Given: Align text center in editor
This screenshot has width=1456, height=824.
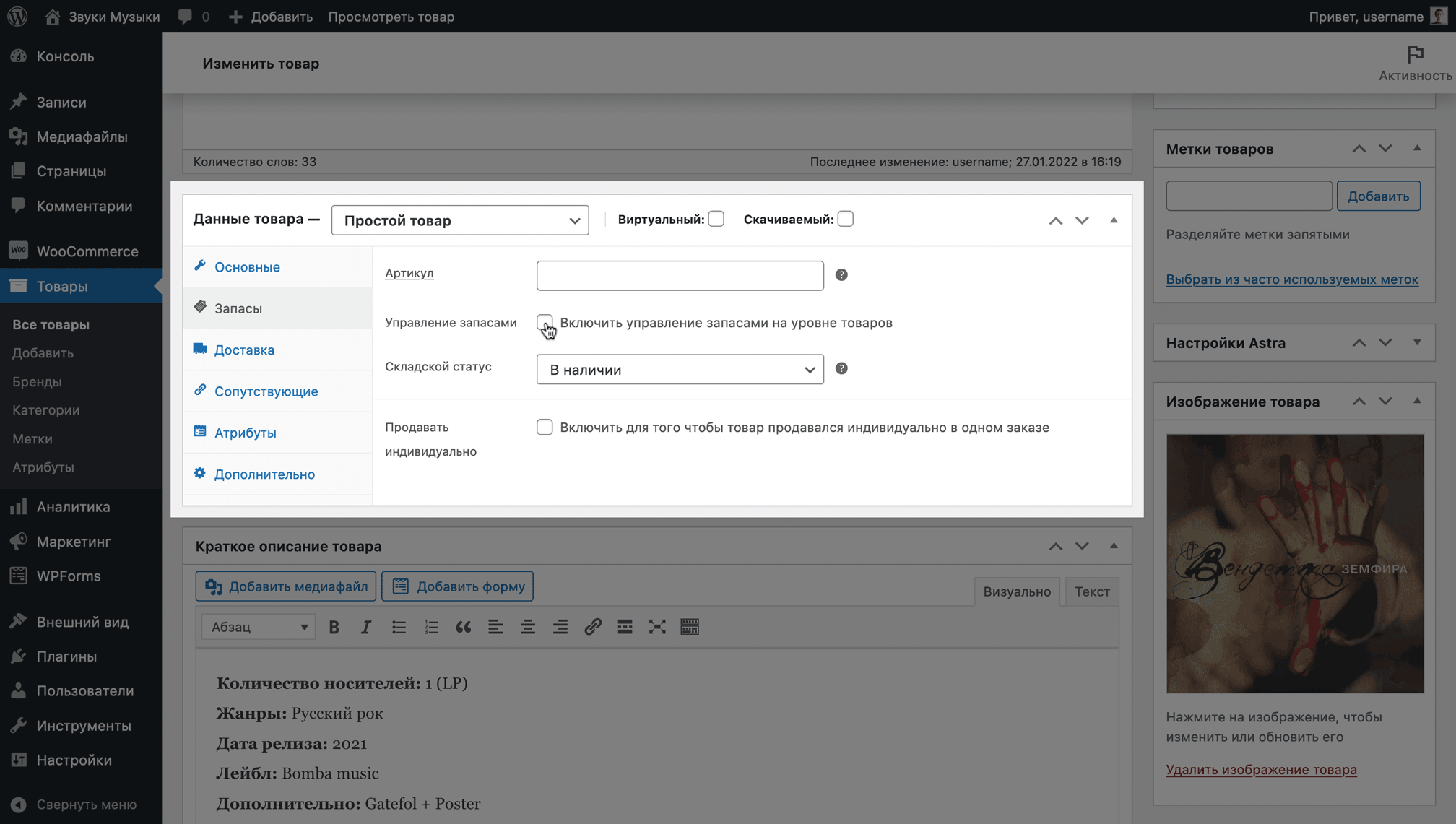Looking at the screenshot, I should (x=528, y=627).
